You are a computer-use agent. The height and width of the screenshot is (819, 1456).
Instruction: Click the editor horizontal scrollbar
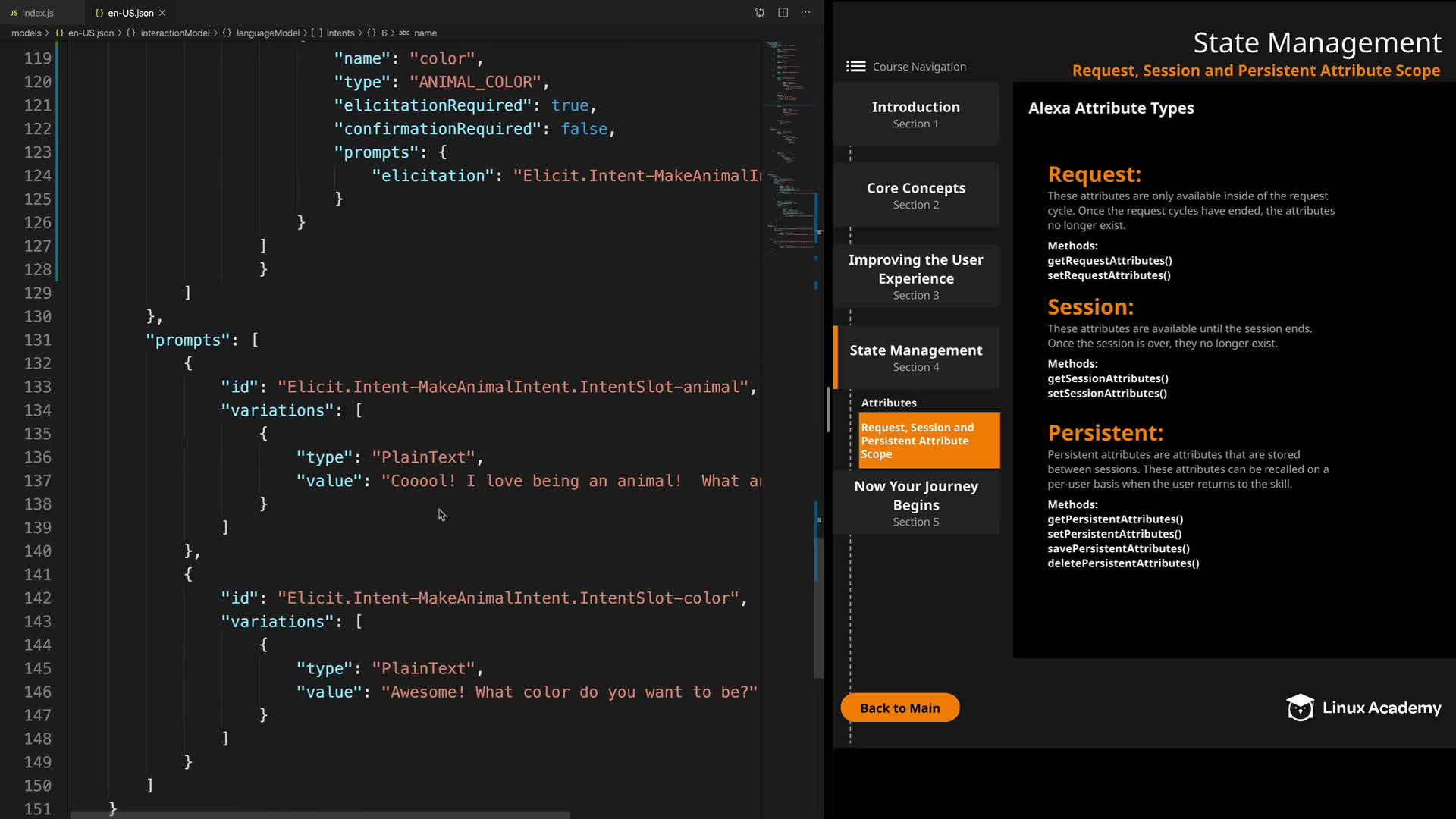(318, 815)
